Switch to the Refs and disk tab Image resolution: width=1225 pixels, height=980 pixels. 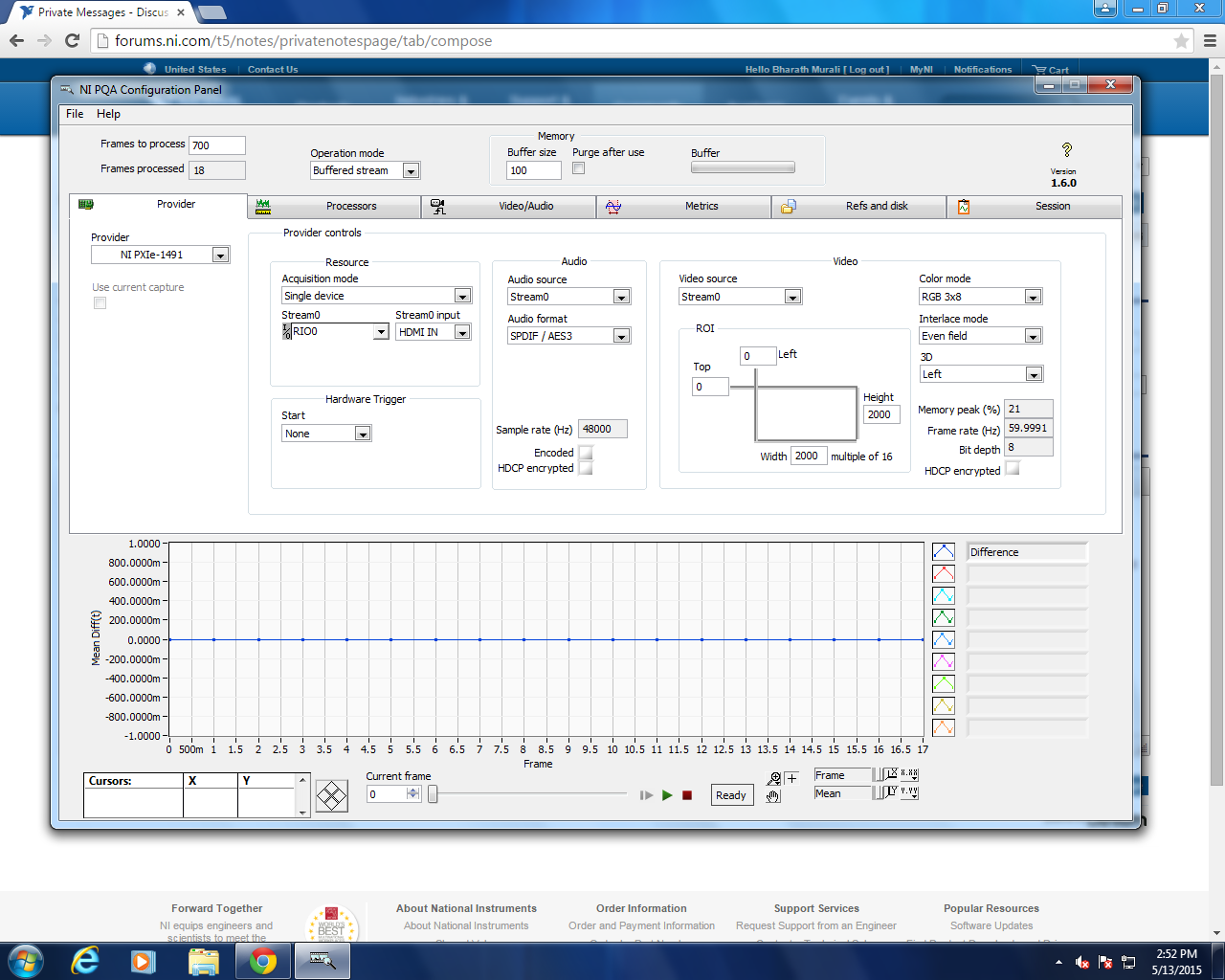[859, 207]
